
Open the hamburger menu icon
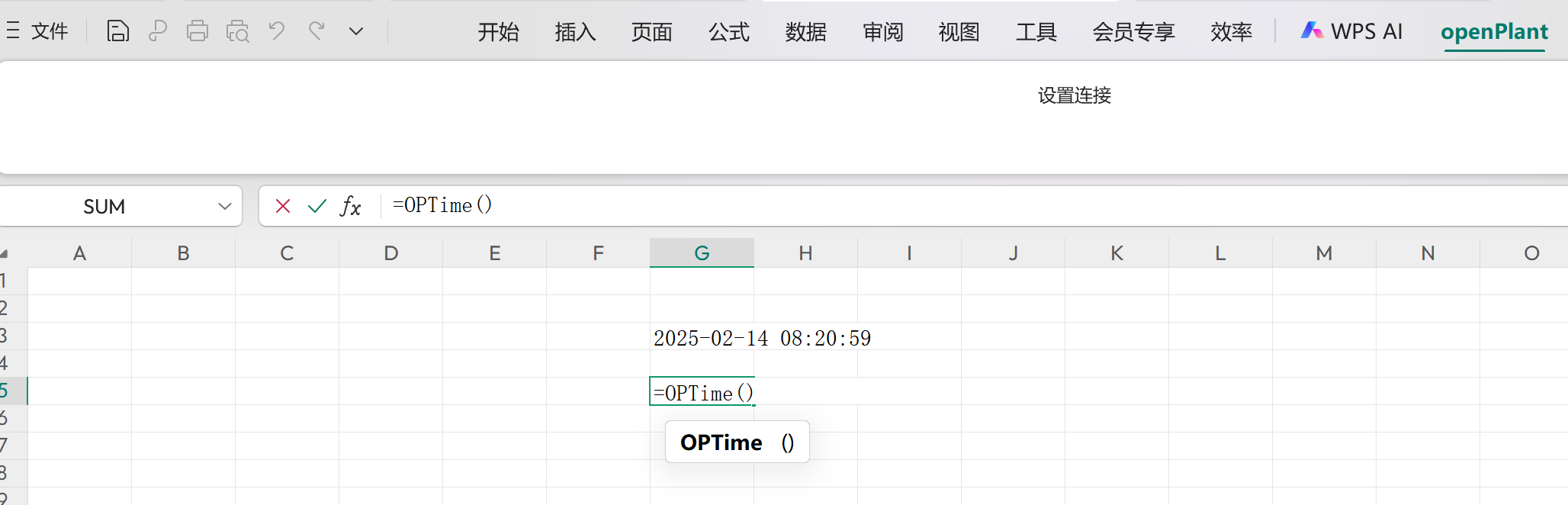[13, 31]
